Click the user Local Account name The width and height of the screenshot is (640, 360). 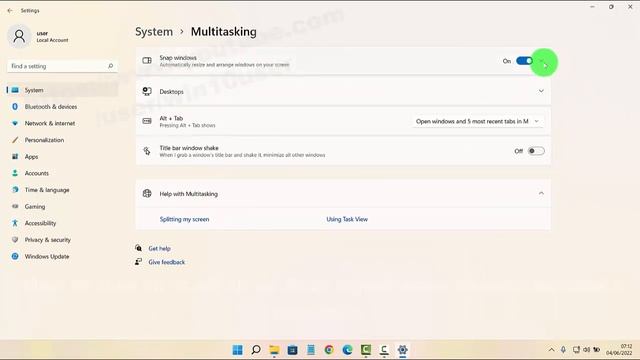point(52,37)
